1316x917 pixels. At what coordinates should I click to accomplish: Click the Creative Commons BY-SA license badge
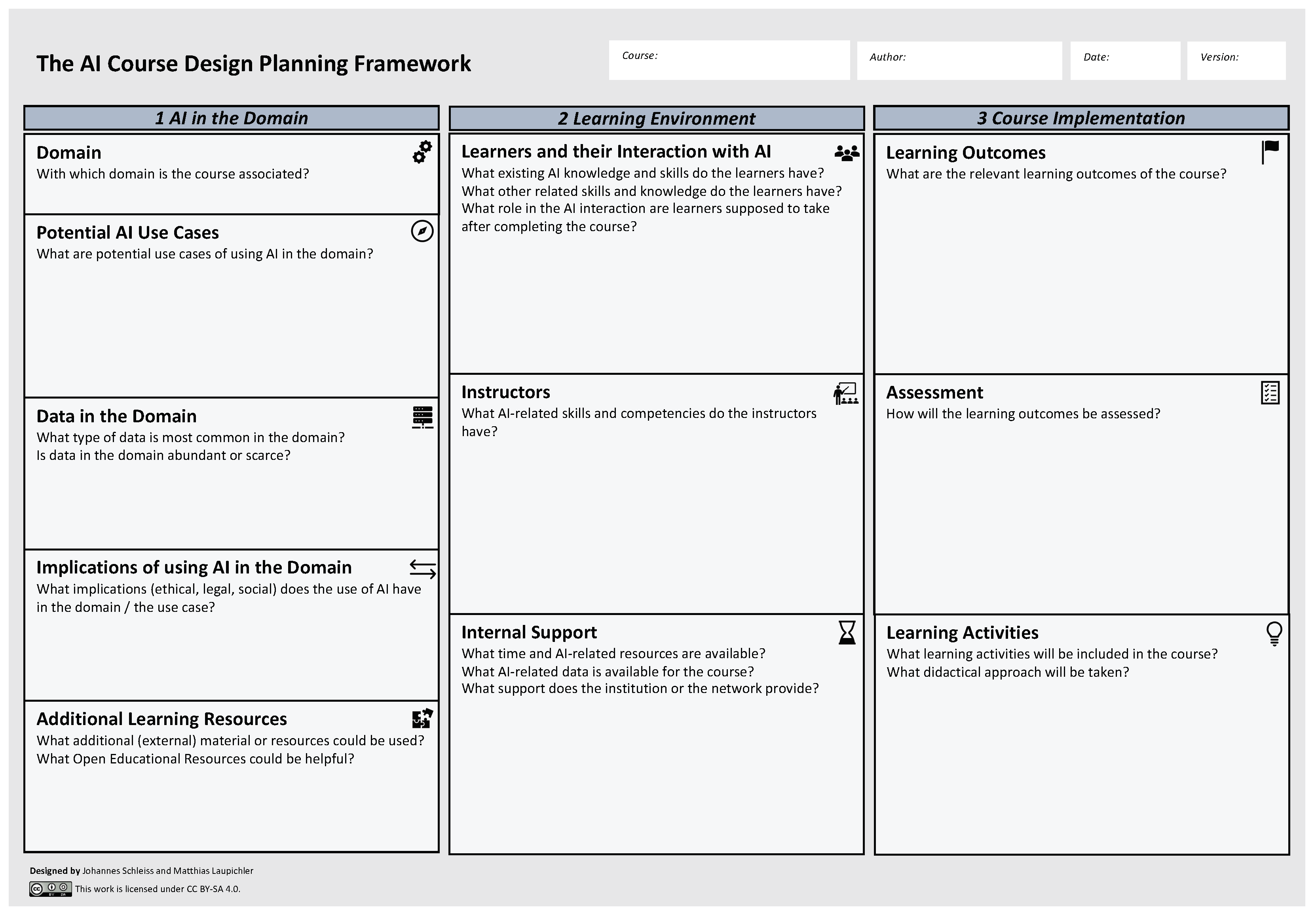pos(50,889)
